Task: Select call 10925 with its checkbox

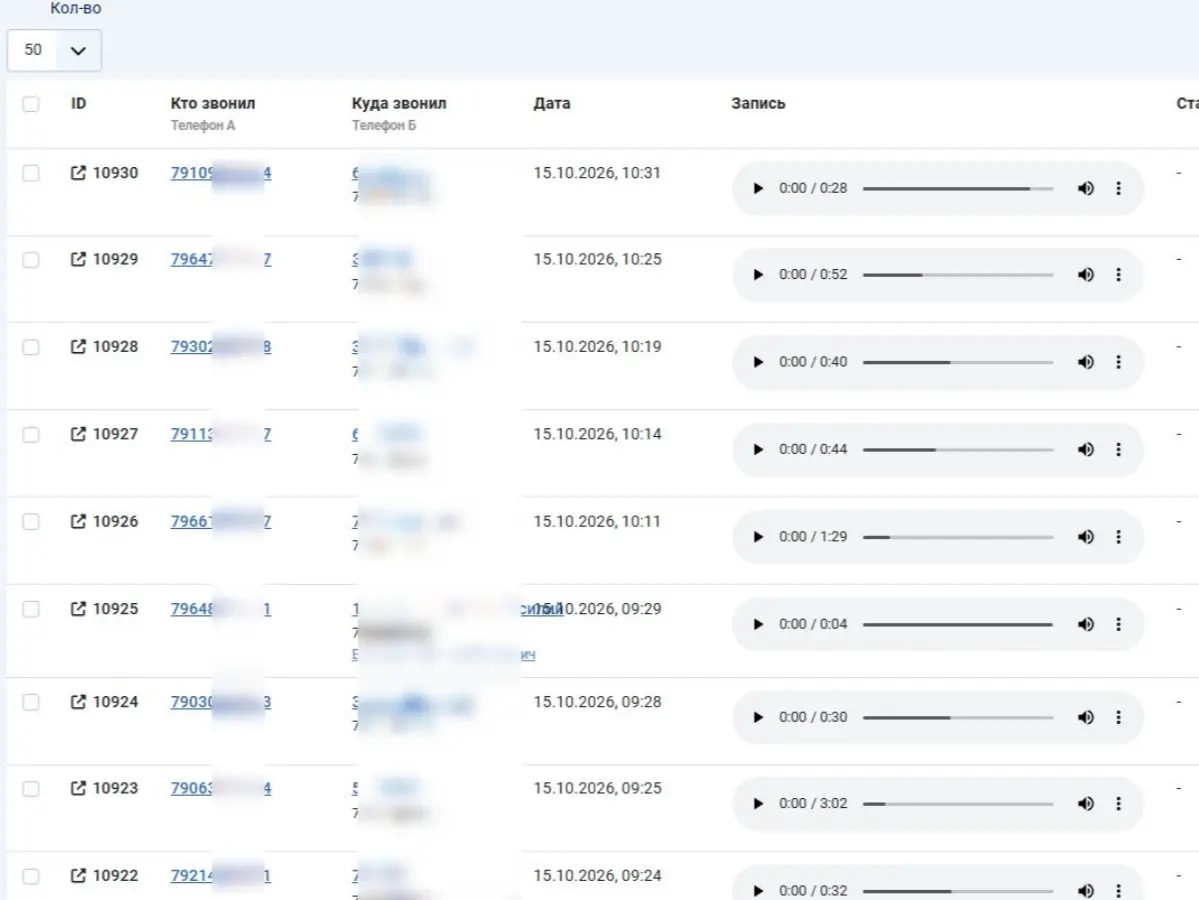Action: click(x=31, y=609)
